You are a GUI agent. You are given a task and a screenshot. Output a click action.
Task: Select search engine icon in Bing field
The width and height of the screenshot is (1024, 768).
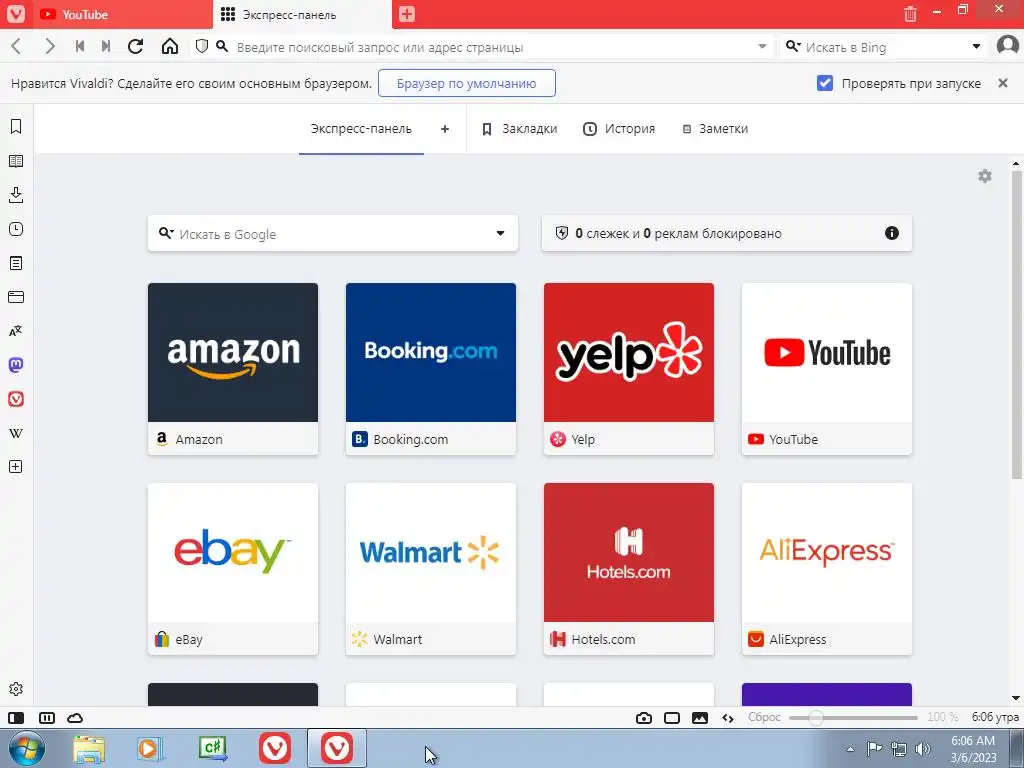pyautogui.click(x=793, y=46)
